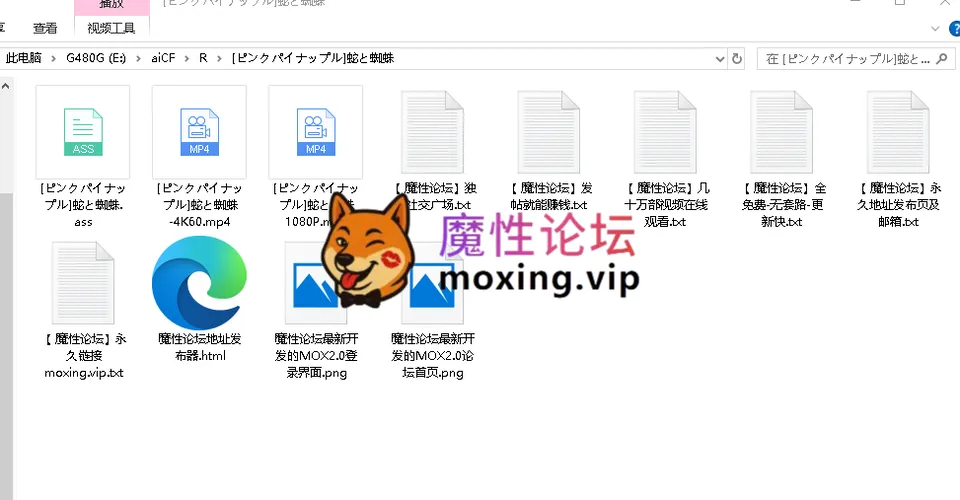This screenshot has height=500, width=960.
Task: Select the 永久地址发布页及邮箱.txt file icon
Action: (898, 132)
